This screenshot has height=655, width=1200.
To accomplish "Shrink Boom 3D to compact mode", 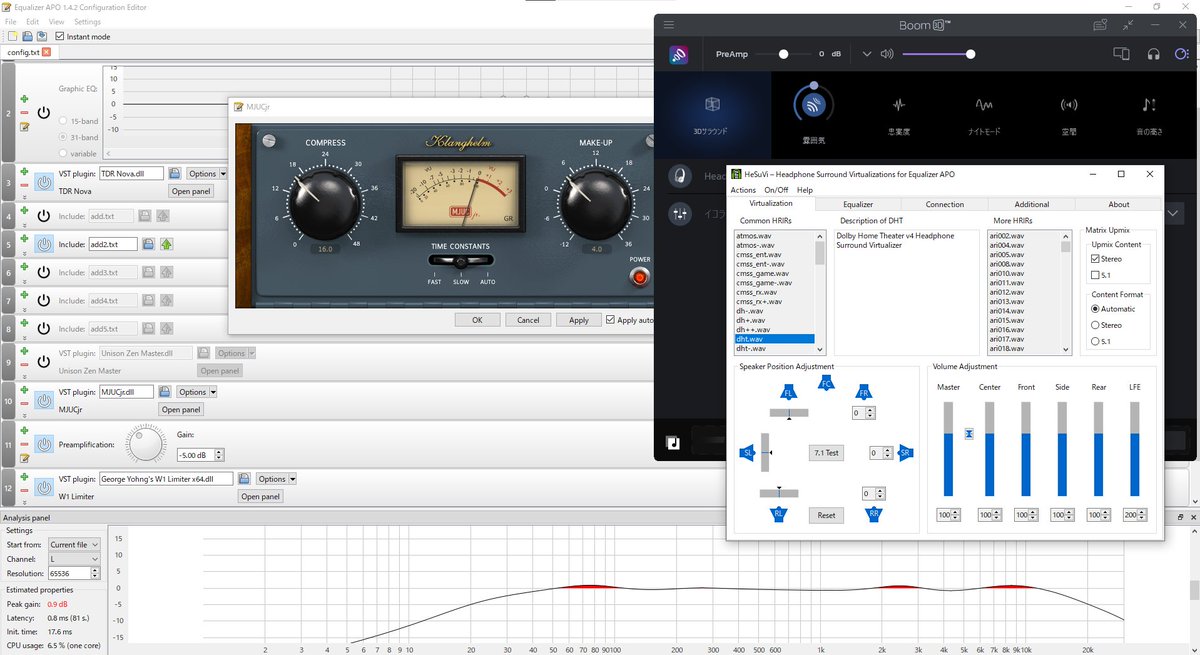I will 1129,25.
